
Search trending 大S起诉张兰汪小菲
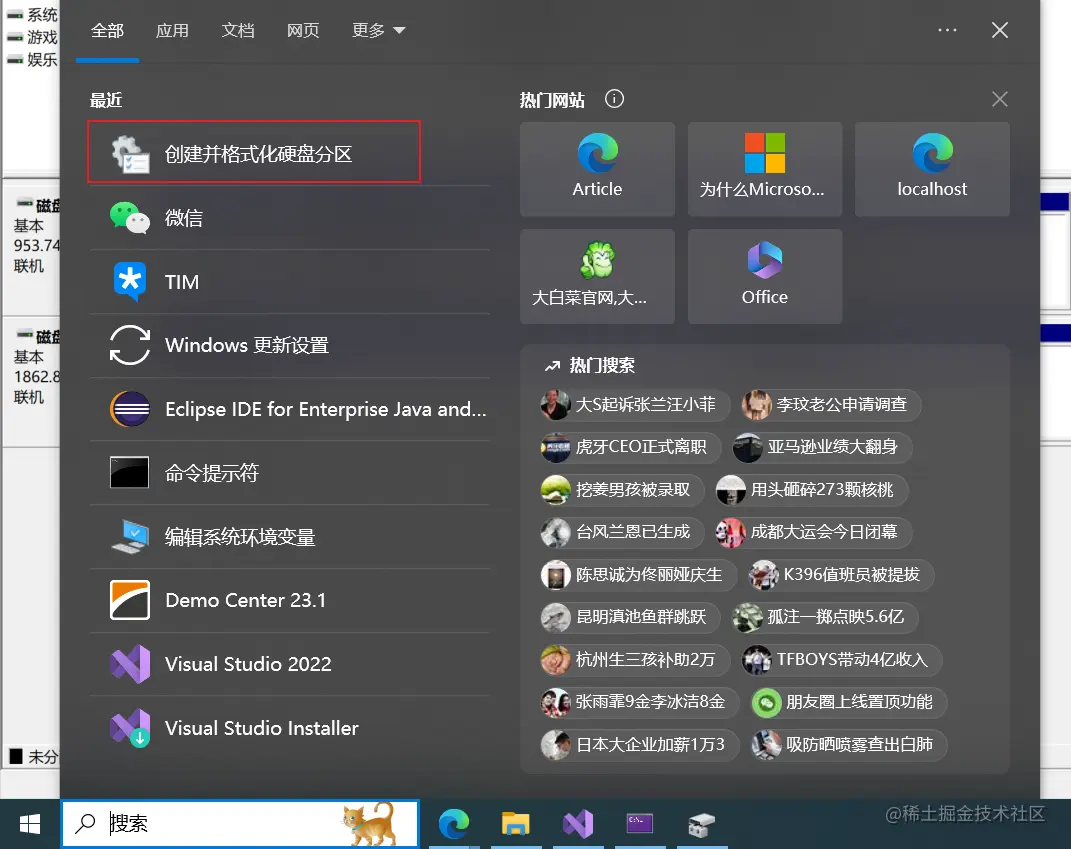(x=633, y=405)
